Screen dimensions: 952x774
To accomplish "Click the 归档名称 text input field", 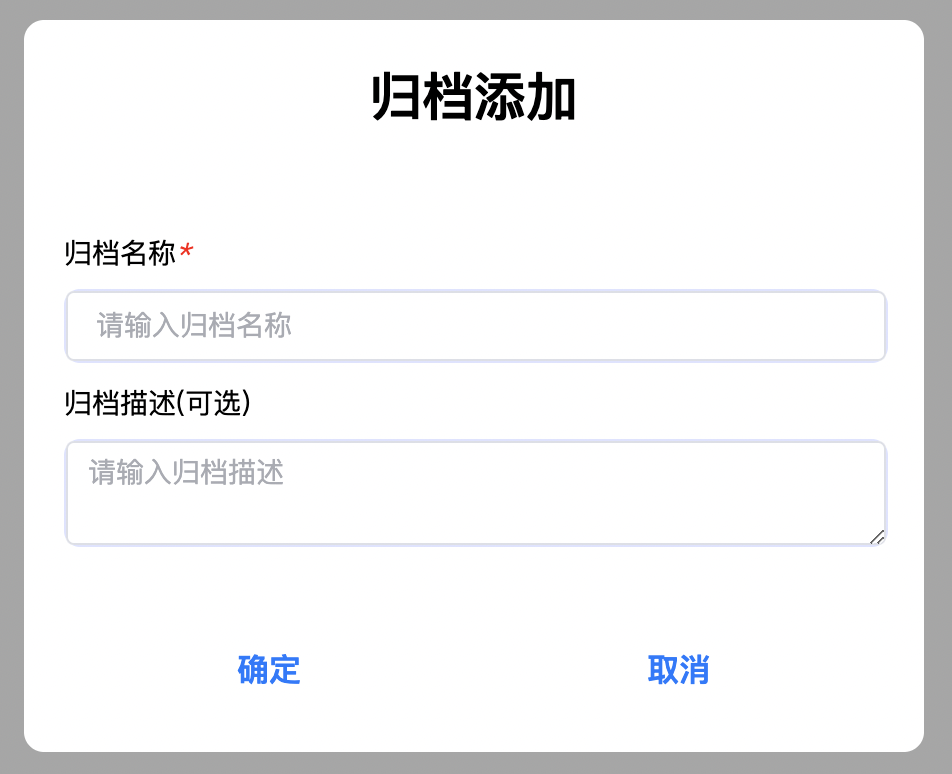I will click(475, 326).
